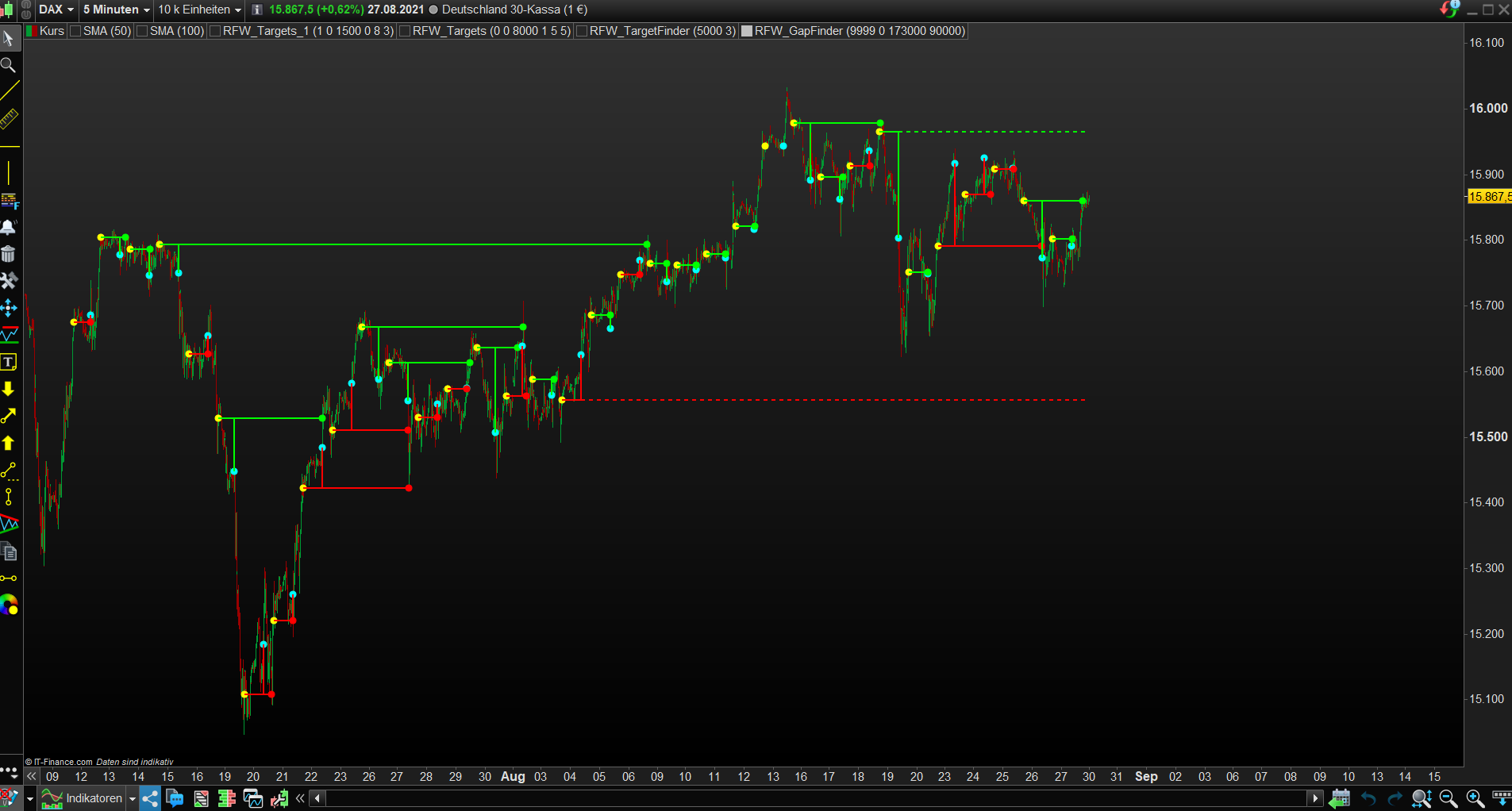Select the magnifier zoom tool in sidebar
1512x811 pixels.
click(x=8, y=65)
